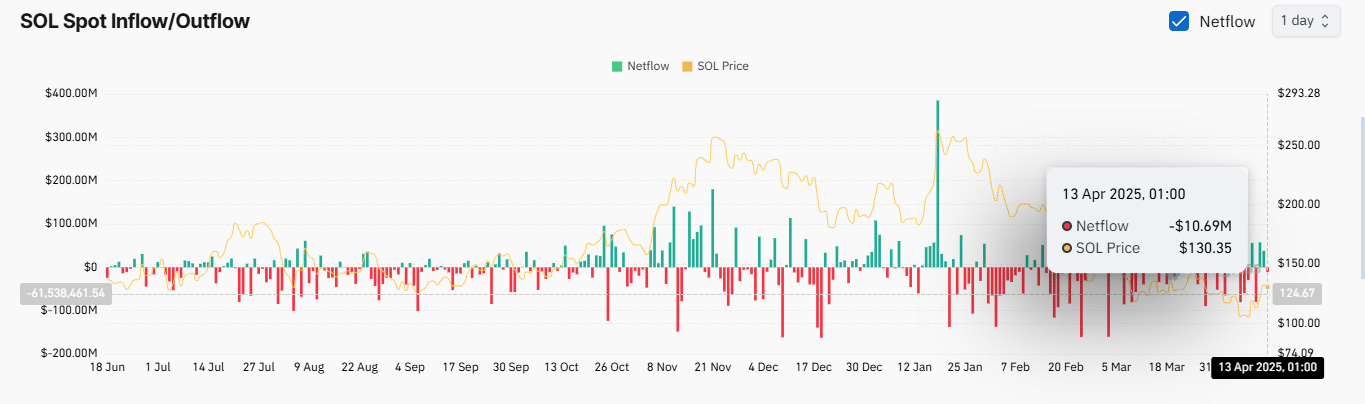Click the 124.67 price tag on right axis

1301,293
